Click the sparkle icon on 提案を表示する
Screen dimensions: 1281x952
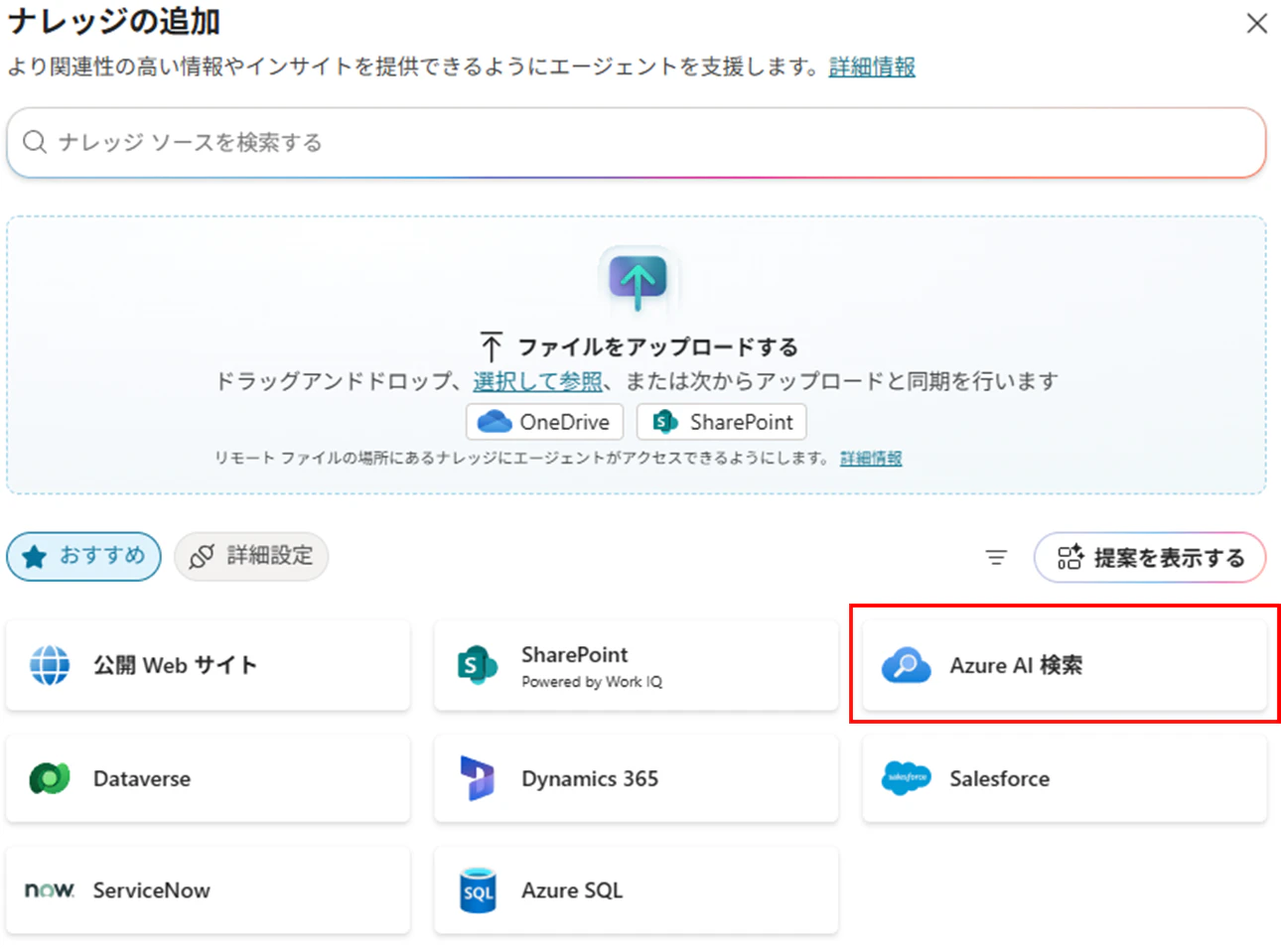(1069, 558)
